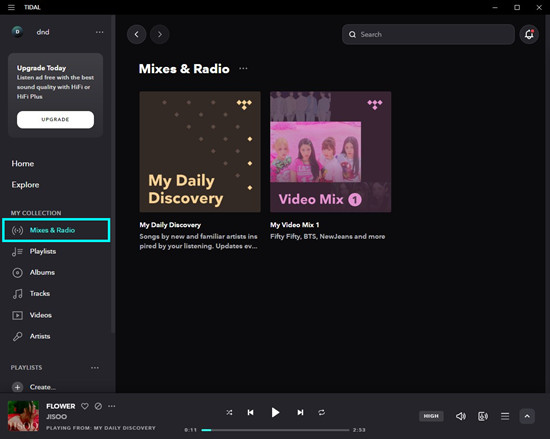Screen dimensions: 550x439
Task: Click the FLOWER track title
Action: click(61, 406)
